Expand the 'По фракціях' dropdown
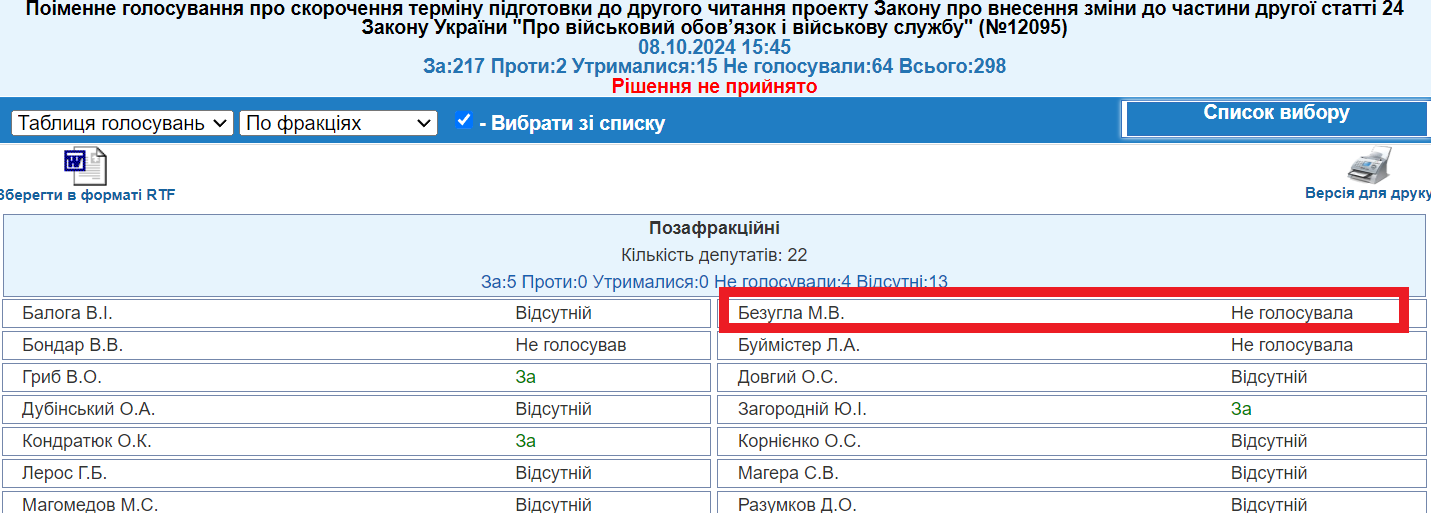Viewport: 1431px width, 513px height. tap(338, 123)
